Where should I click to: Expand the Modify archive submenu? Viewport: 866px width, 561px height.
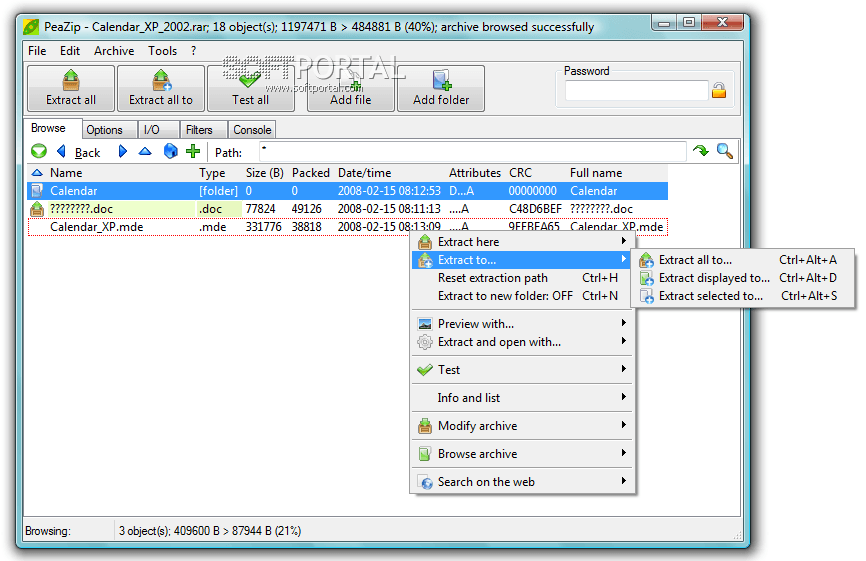click(x=522, y=426)
